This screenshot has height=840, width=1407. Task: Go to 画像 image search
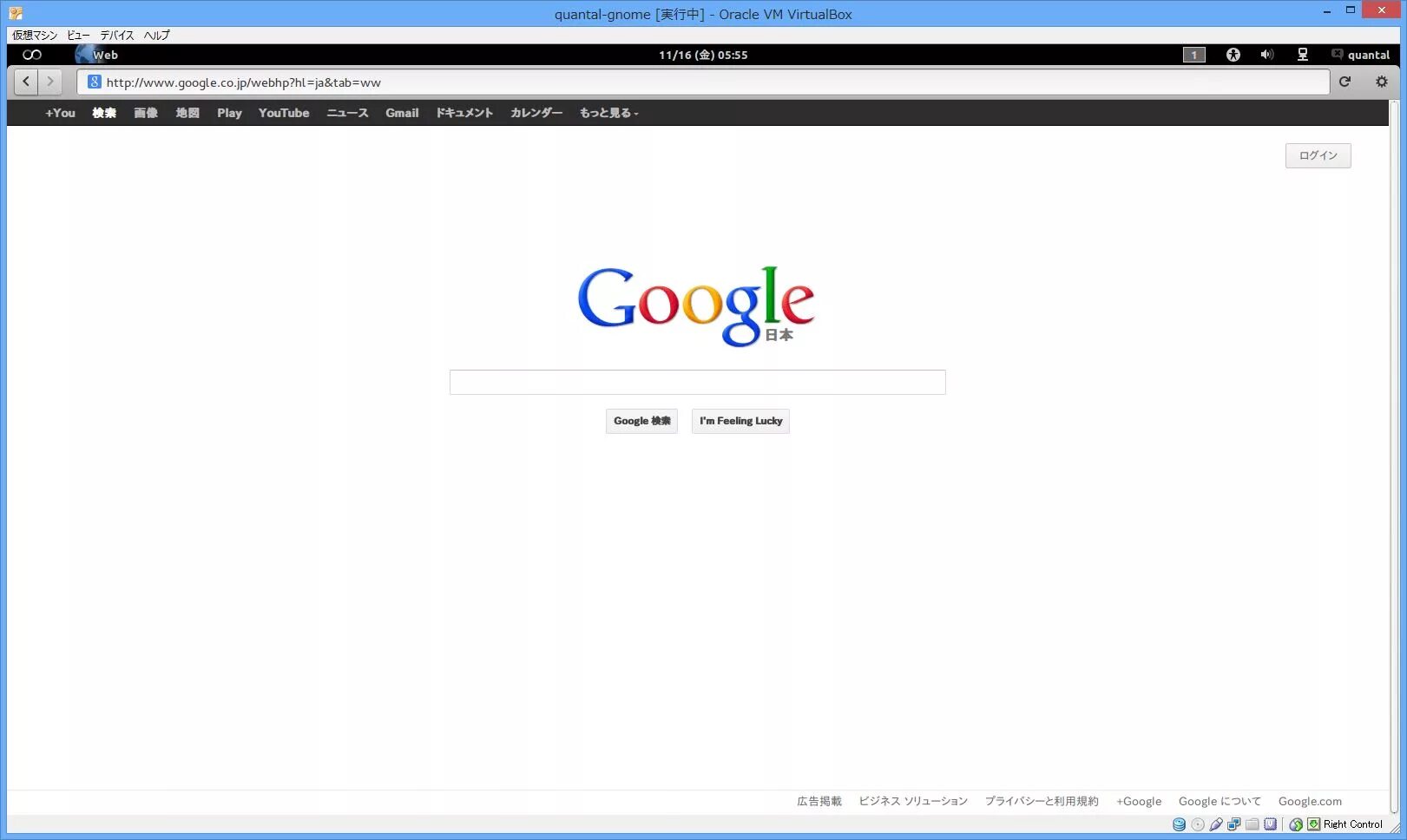pyautogui.click(x=146, y=113)
